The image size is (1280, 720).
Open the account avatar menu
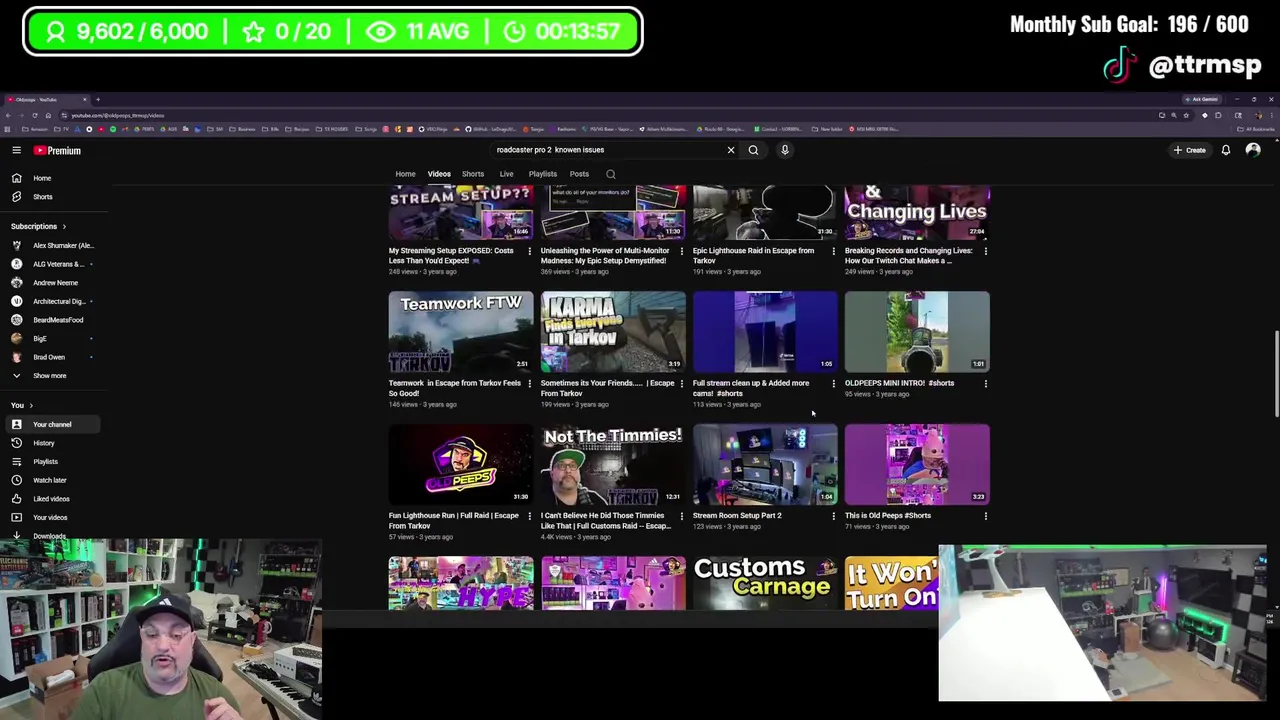pyautogui.click(x=1253, y=150)
